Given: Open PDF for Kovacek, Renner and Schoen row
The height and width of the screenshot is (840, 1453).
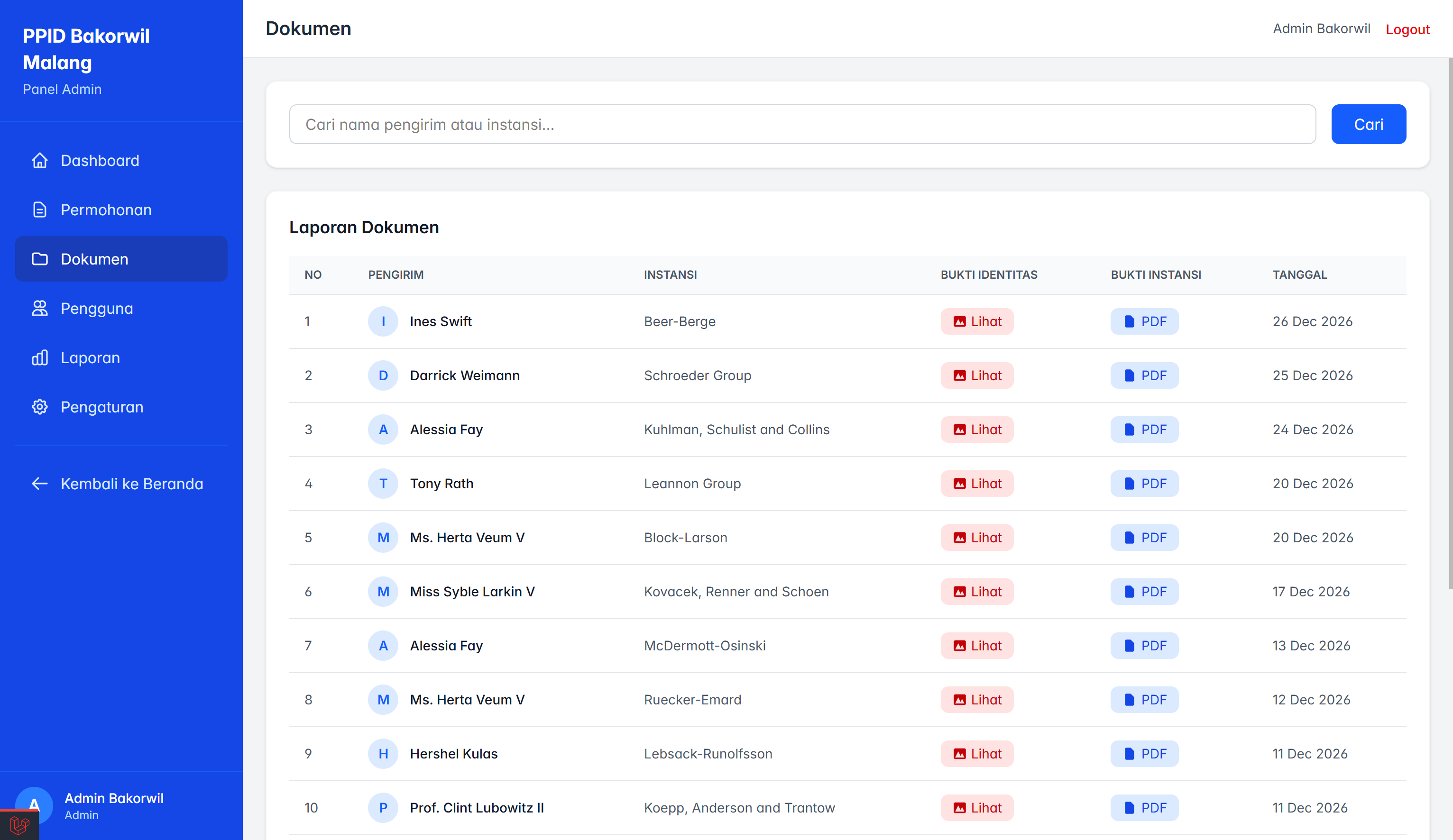Looking at the screenshot, I should [x=1145, y=592].
